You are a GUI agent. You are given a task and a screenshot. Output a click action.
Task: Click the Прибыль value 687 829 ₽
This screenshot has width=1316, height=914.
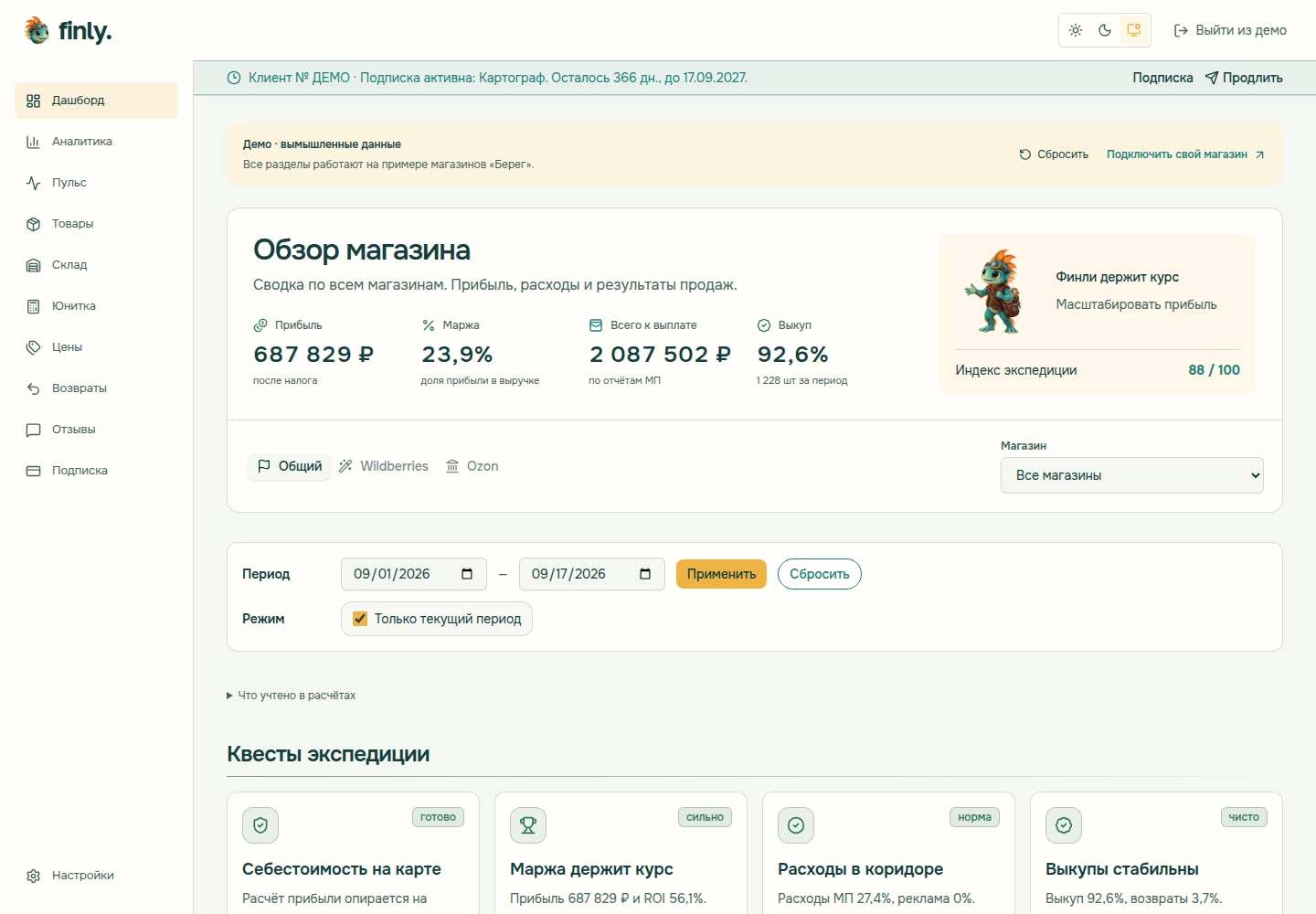point(313,354)
